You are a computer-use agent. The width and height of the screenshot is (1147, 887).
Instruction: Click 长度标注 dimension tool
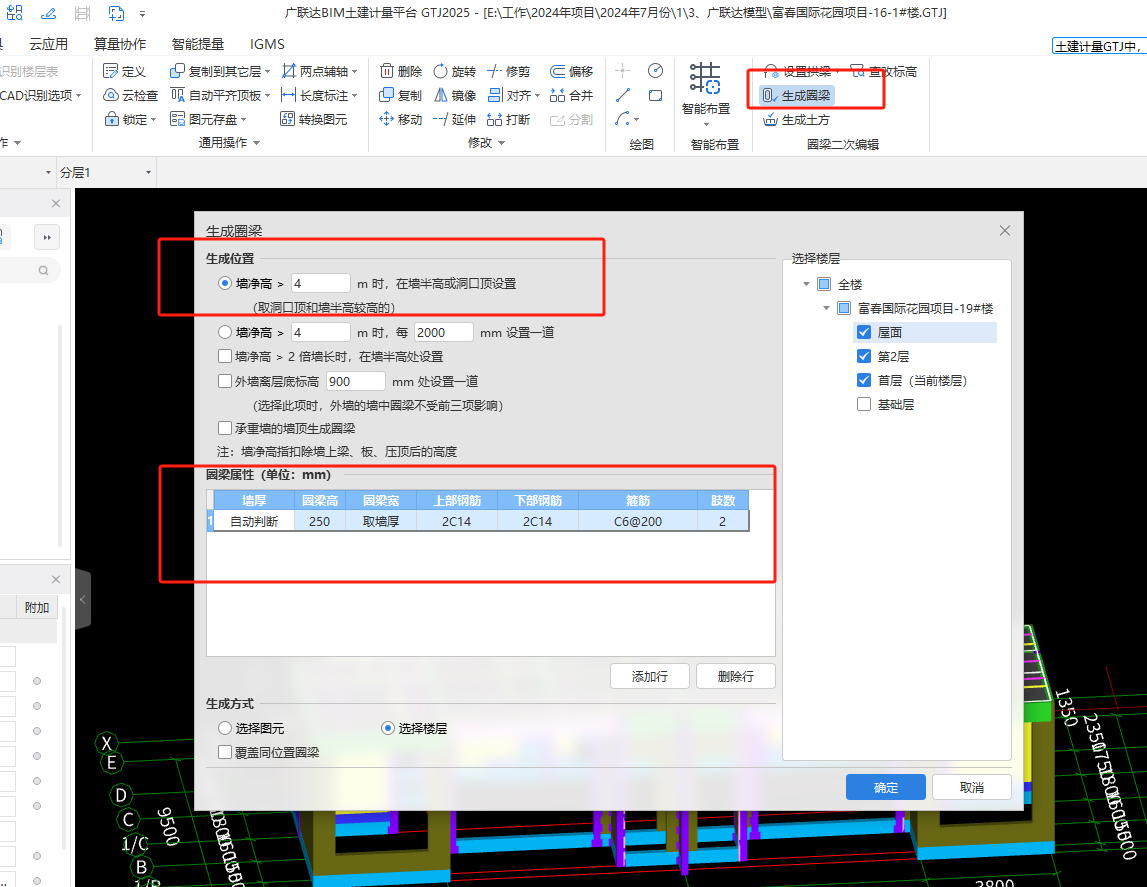320,95
